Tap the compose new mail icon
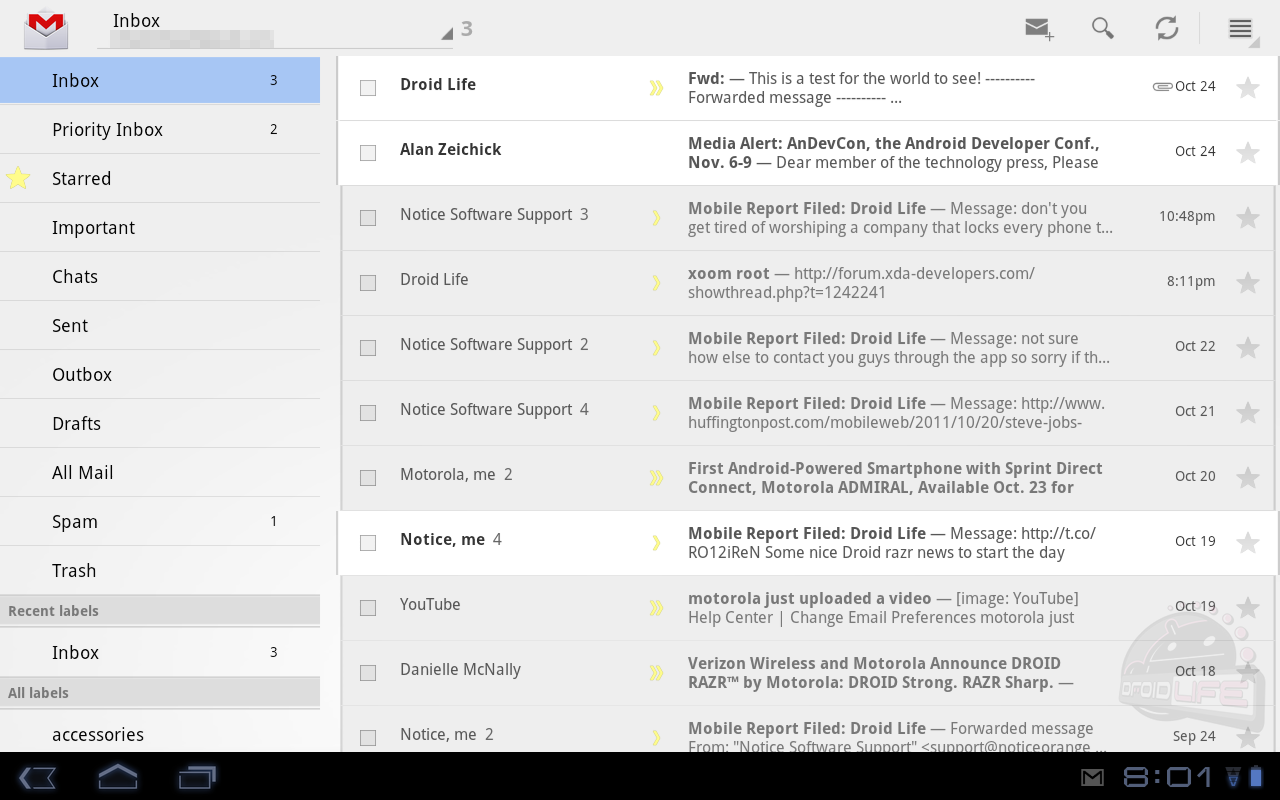 click(1039, 28)
